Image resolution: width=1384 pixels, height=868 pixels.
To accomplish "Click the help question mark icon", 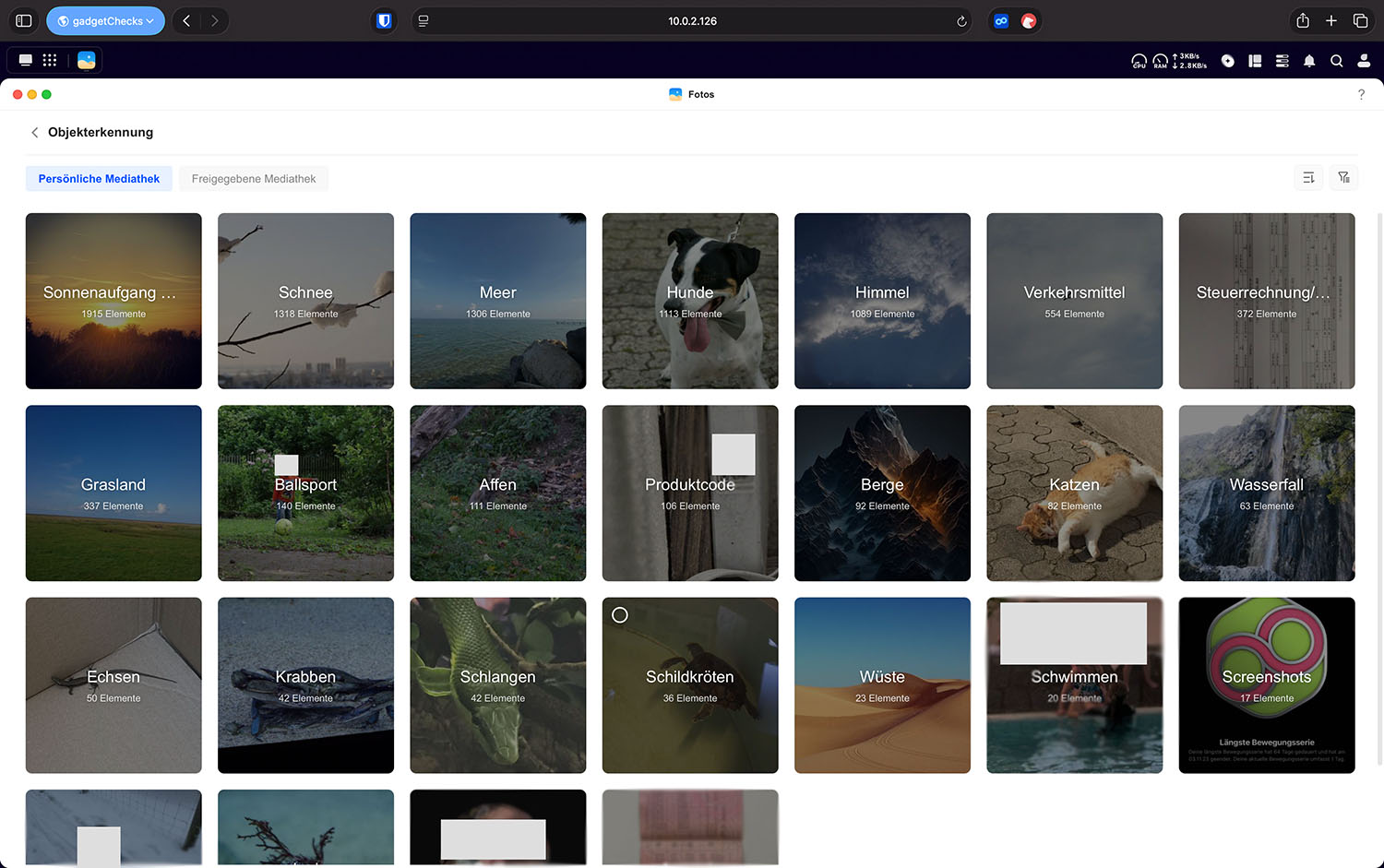I will tap(1361, 94).
